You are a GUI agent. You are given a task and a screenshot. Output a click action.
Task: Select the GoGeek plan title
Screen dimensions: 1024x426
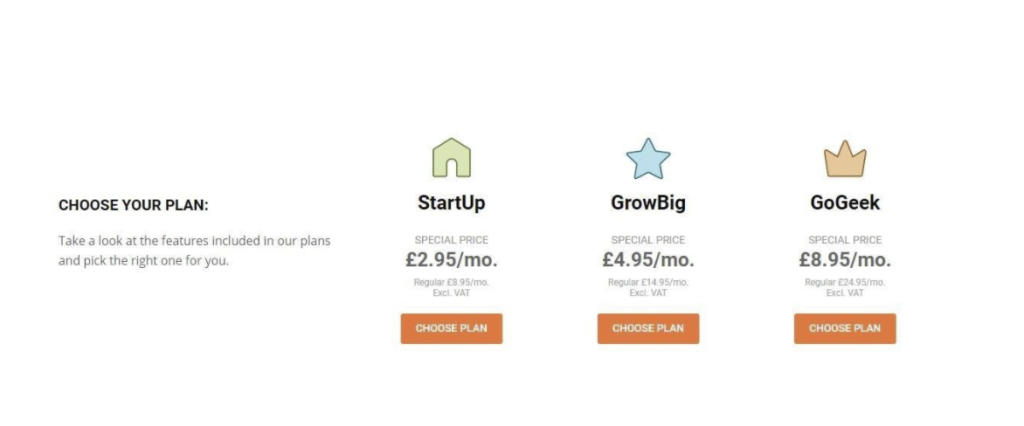[x=844, y=203]
